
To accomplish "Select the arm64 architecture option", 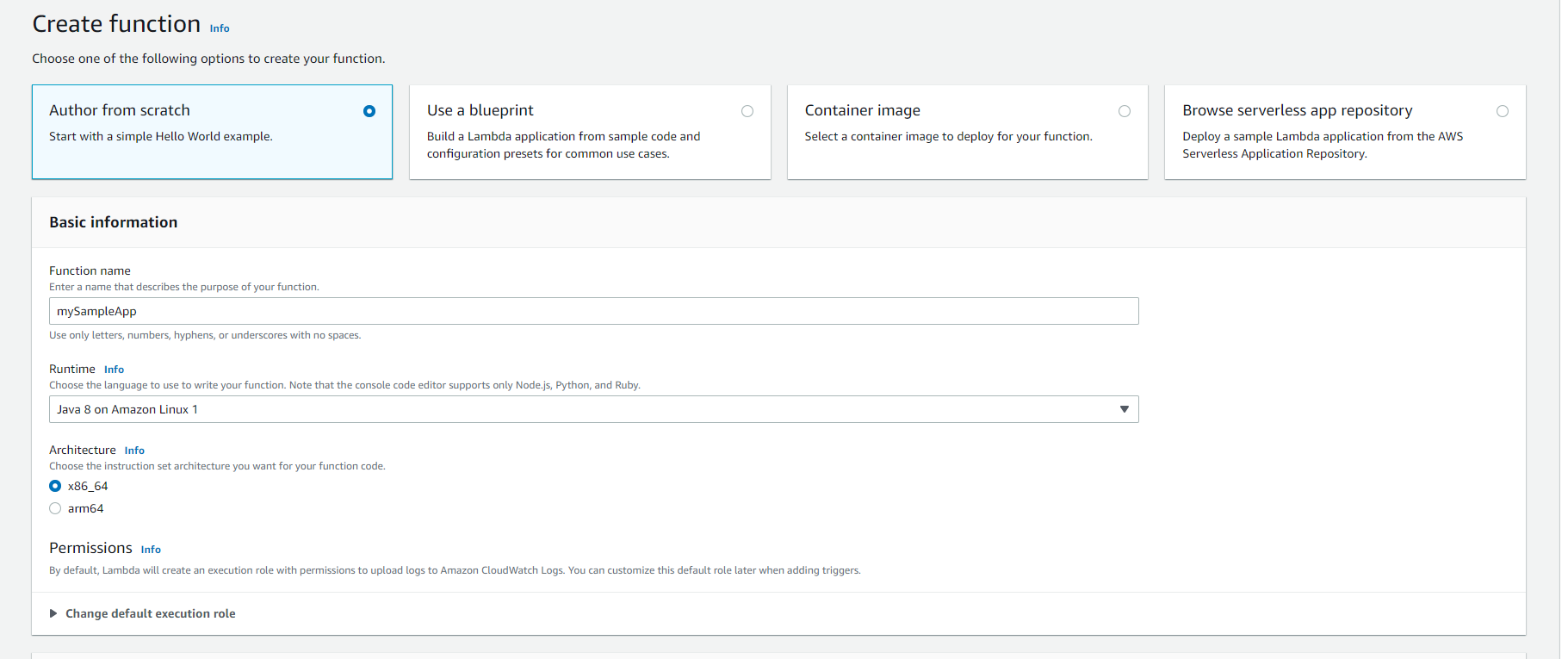I will 56,508.
